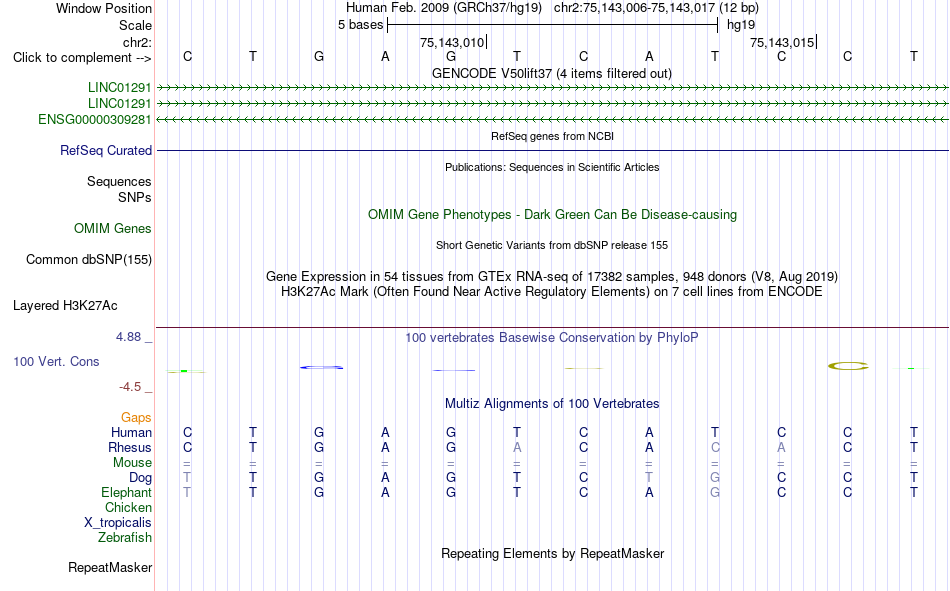Select the Elephant species row label
Viewport: 950px width, 591px height.
126,492
